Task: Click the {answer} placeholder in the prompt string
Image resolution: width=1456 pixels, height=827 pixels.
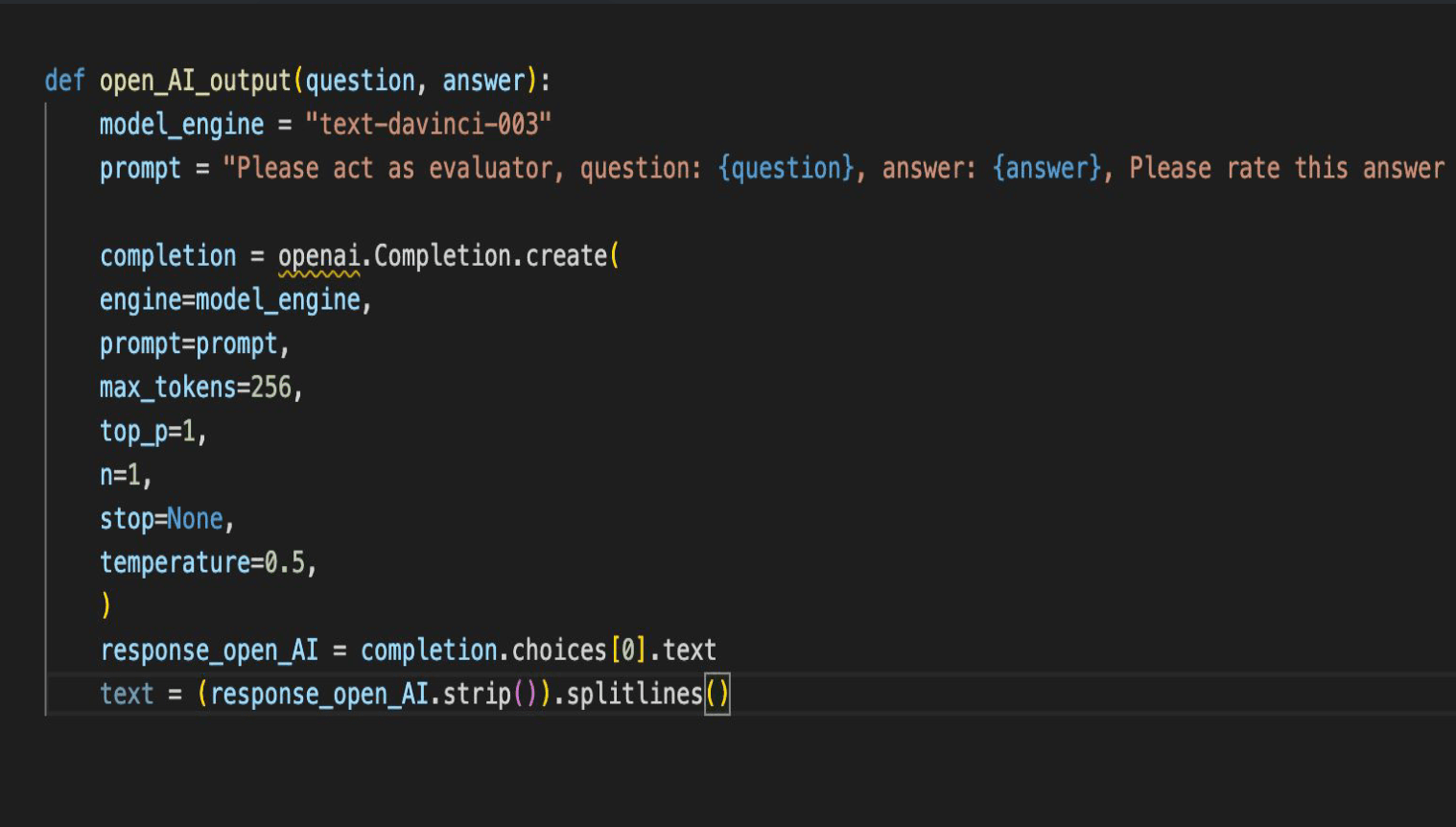Action: tap(1045, 168)
